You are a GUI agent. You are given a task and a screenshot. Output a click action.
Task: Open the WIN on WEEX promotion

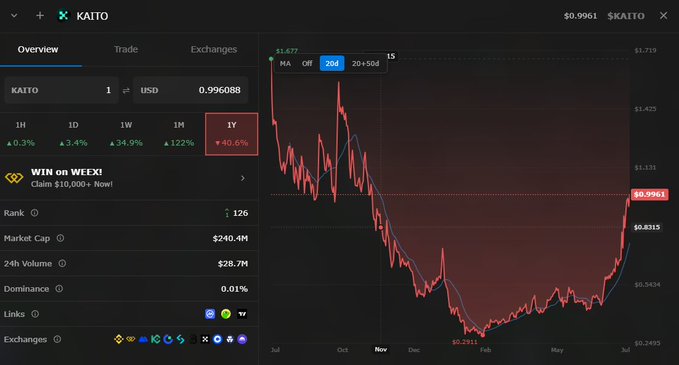click(129, 178)
